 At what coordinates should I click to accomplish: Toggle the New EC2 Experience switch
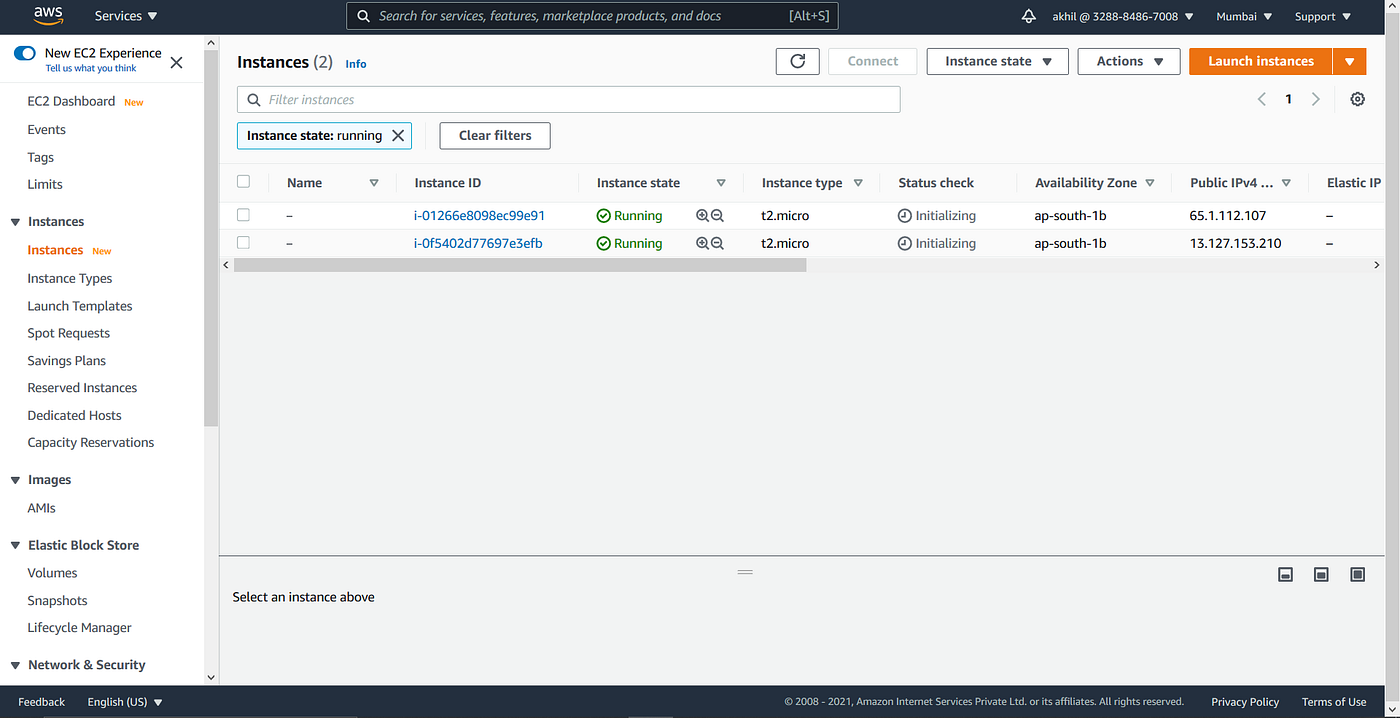25,53
